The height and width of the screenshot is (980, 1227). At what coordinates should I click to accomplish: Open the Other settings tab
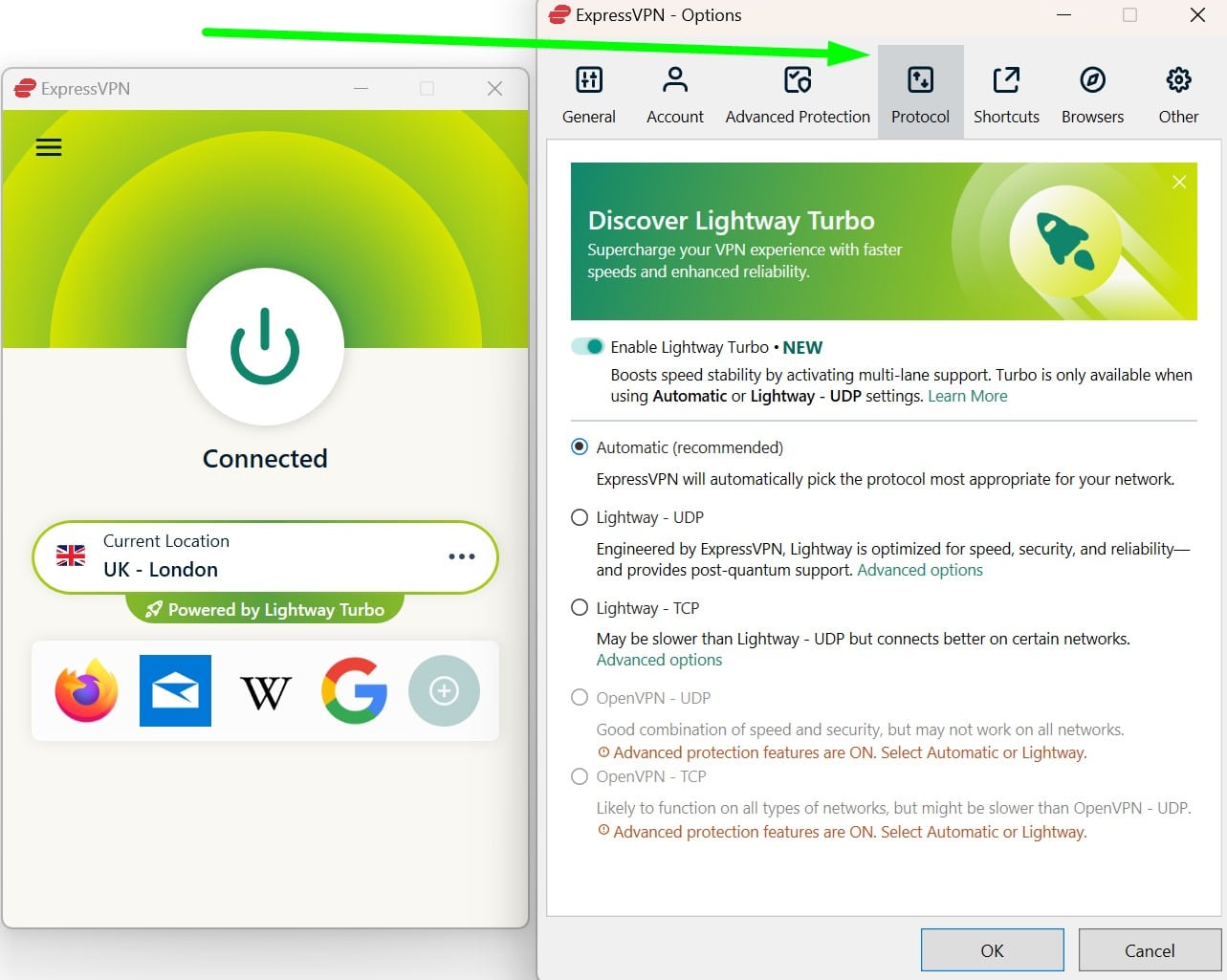point(1178,94)
